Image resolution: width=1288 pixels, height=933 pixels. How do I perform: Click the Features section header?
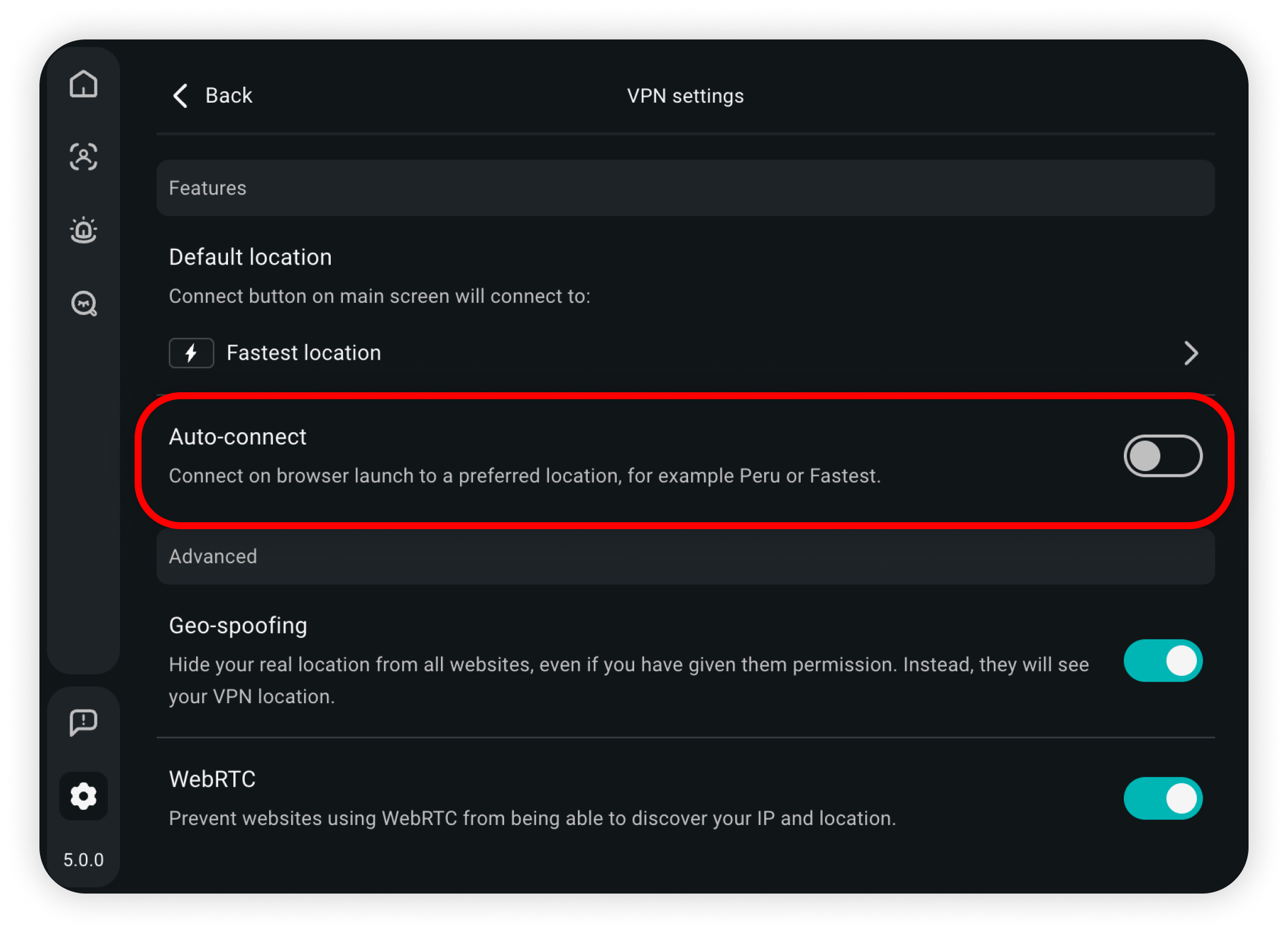685,188
